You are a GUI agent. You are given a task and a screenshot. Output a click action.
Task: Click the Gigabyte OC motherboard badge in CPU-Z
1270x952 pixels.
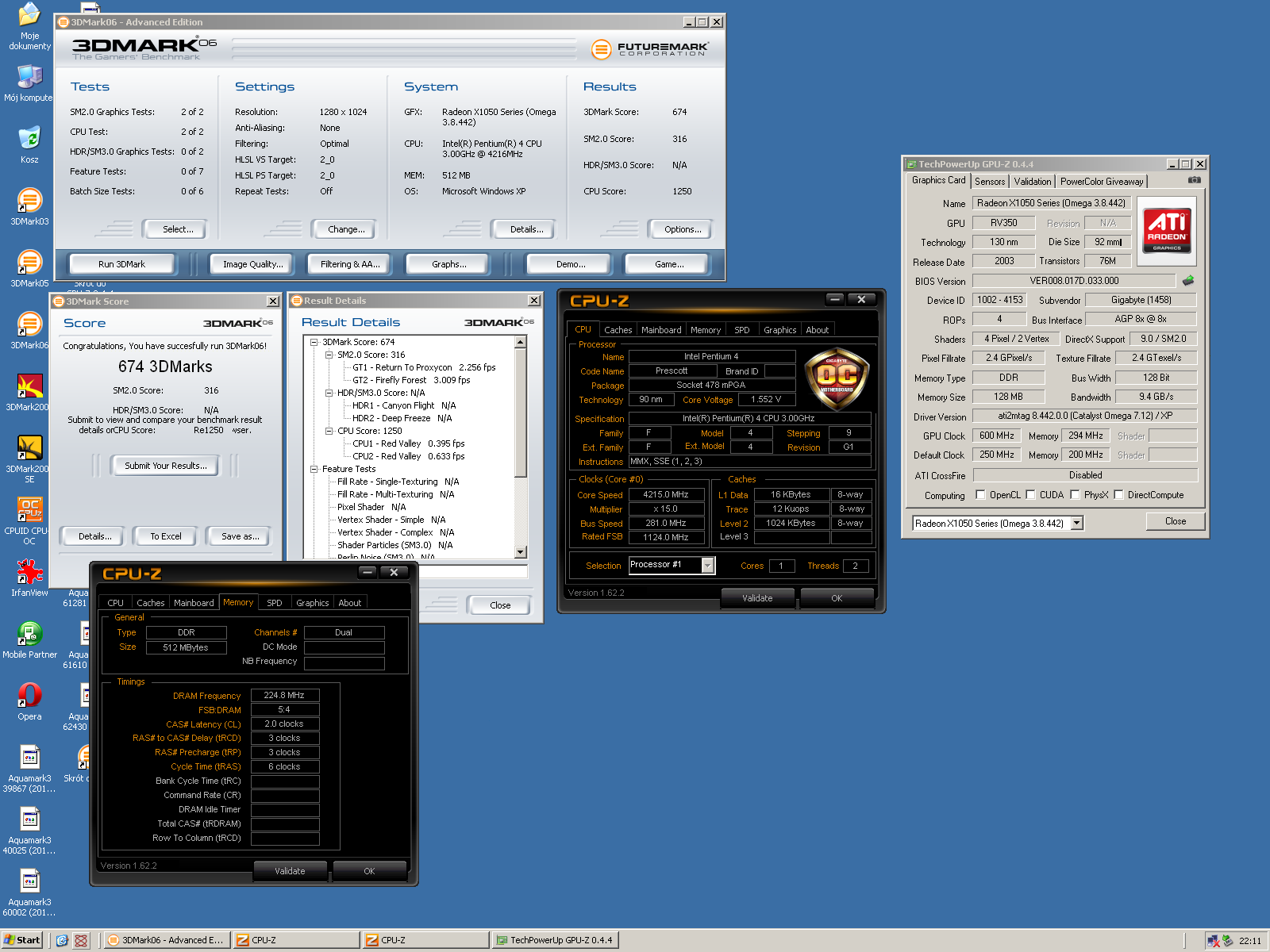click(837, 378)
